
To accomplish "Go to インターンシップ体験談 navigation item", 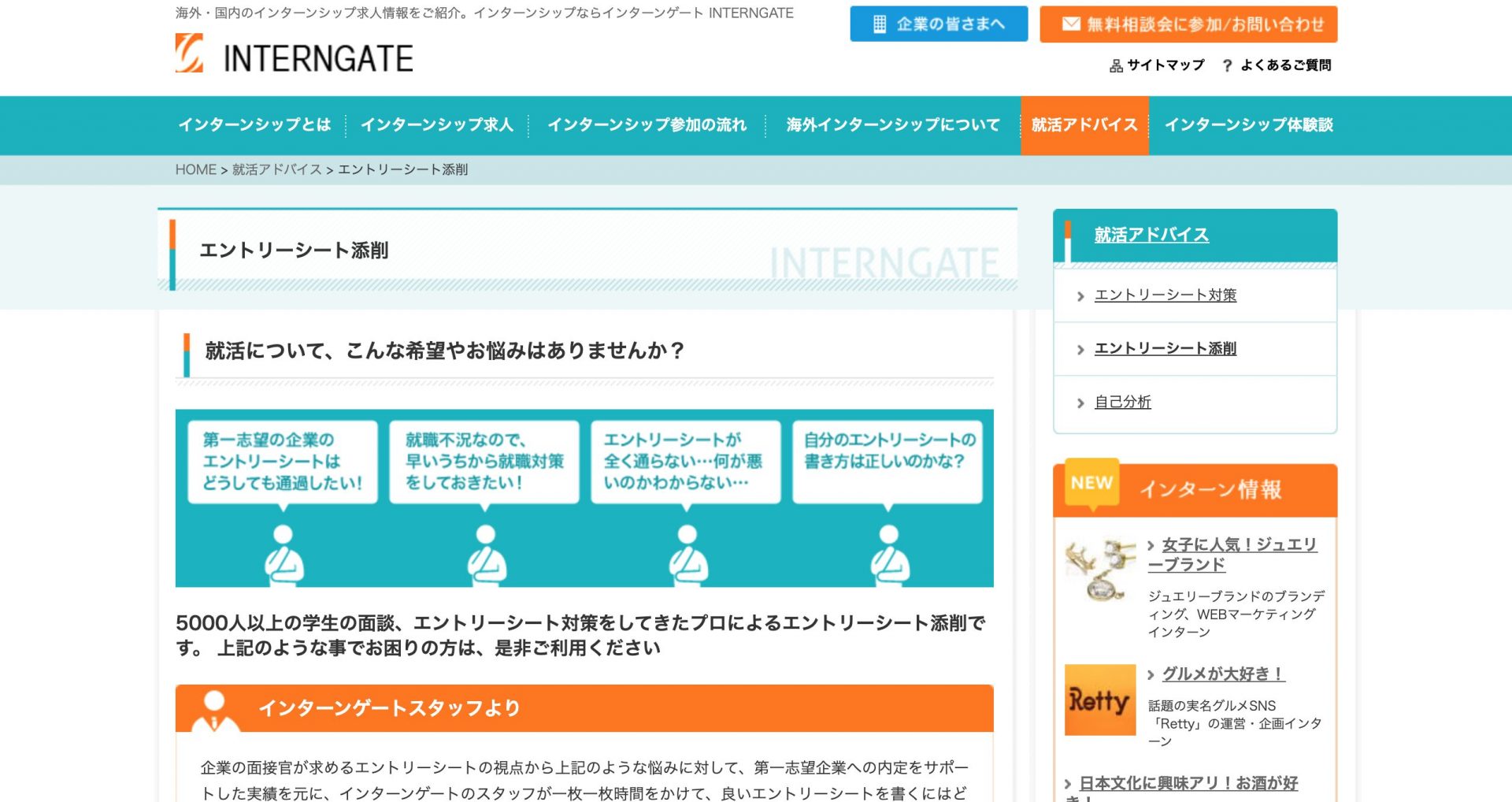I will click(x=1248, y=125).
